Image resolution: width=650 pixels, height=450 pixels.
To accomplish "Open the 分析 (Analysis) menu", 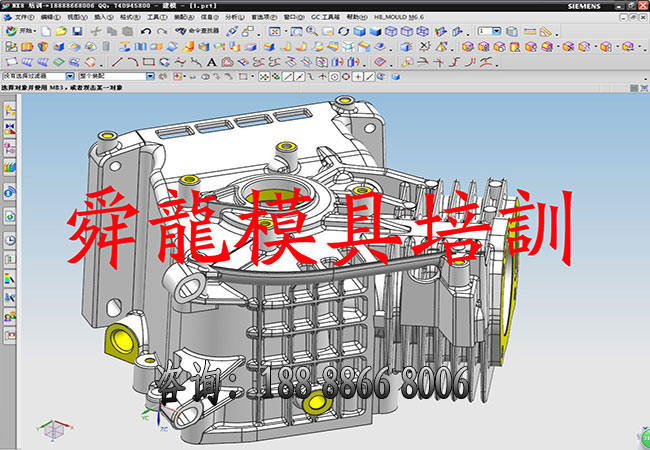I will point(235,17).
